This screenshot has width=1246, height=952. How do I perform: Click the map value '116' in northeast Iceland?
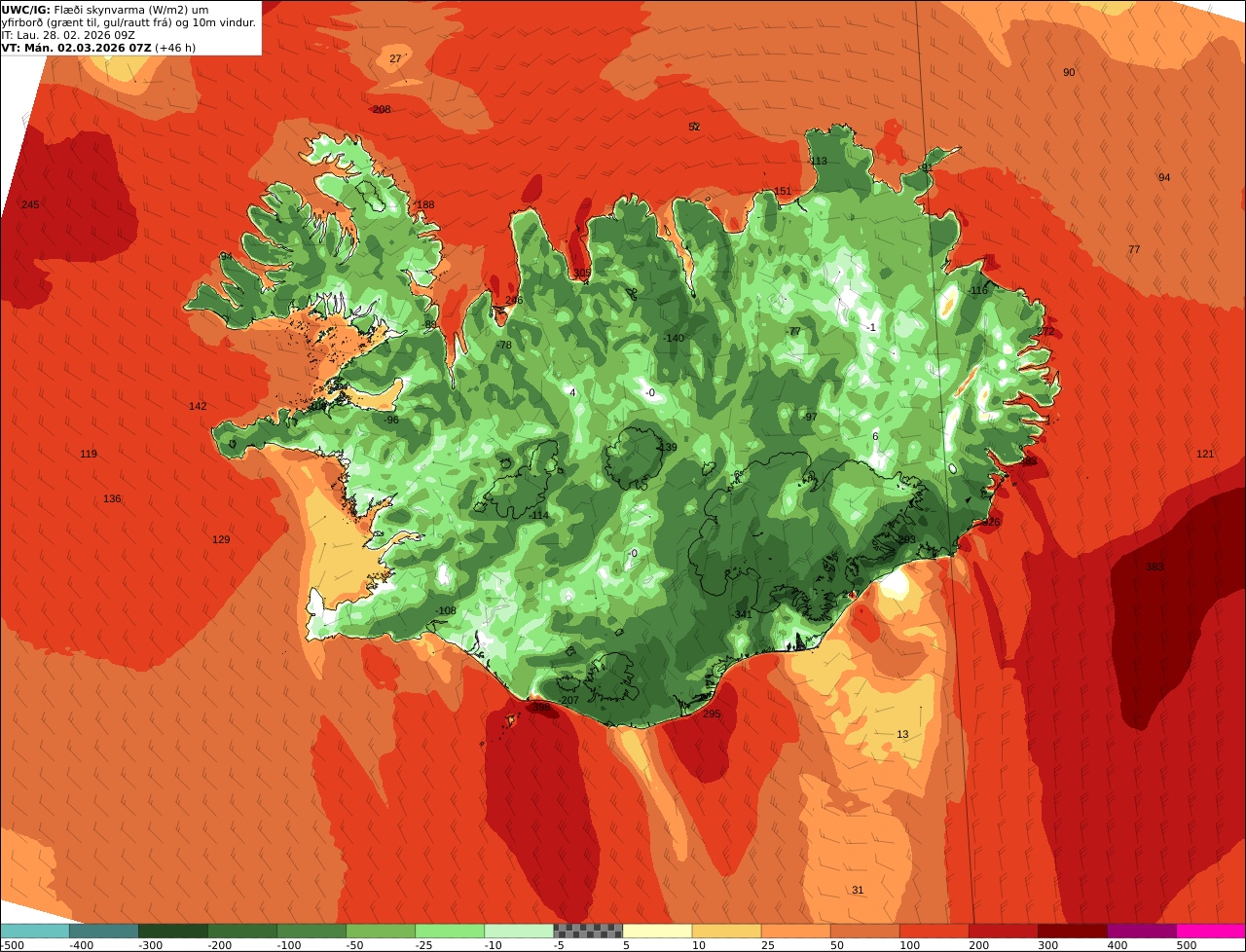(x=978, y=290)
